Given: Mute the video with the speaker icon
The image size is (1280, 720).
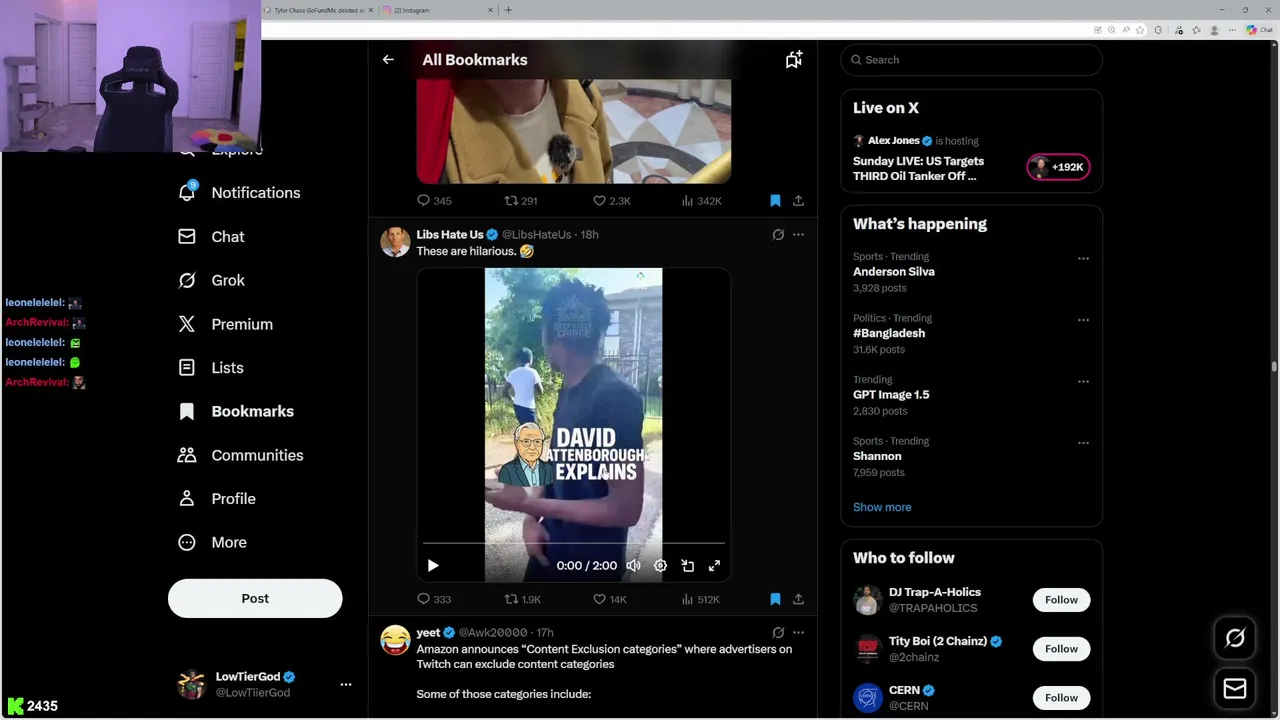Looking at the screenshot, I should click(x=633, y=566).
